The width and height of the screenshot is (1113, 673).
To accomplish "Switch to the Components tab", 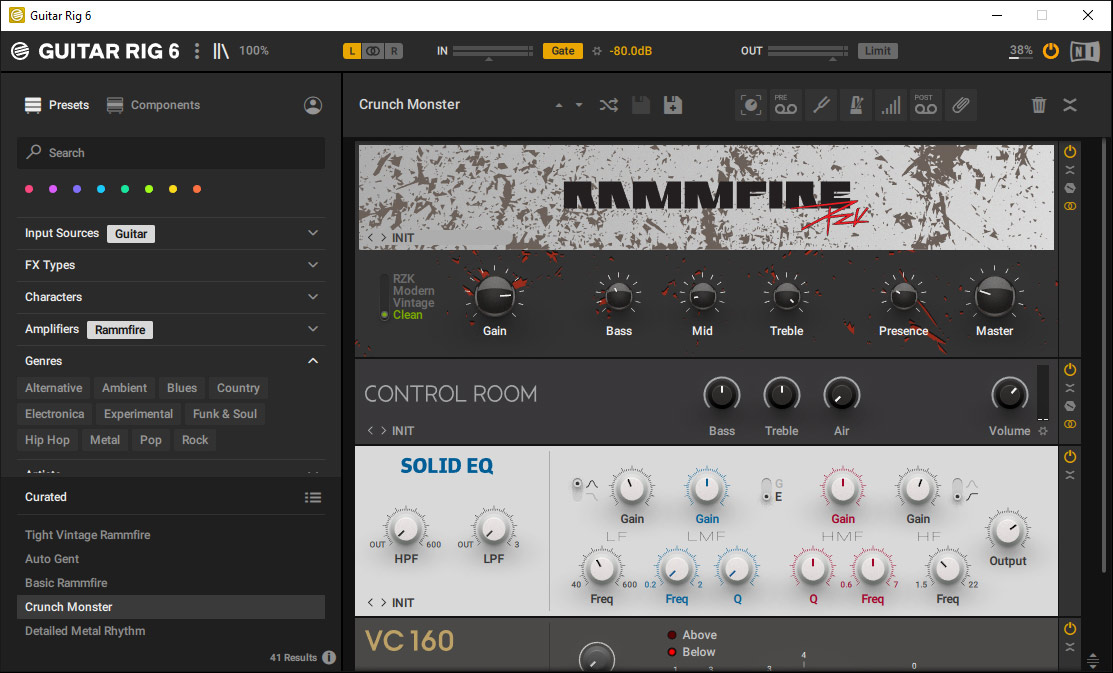I will pos(154,105).
